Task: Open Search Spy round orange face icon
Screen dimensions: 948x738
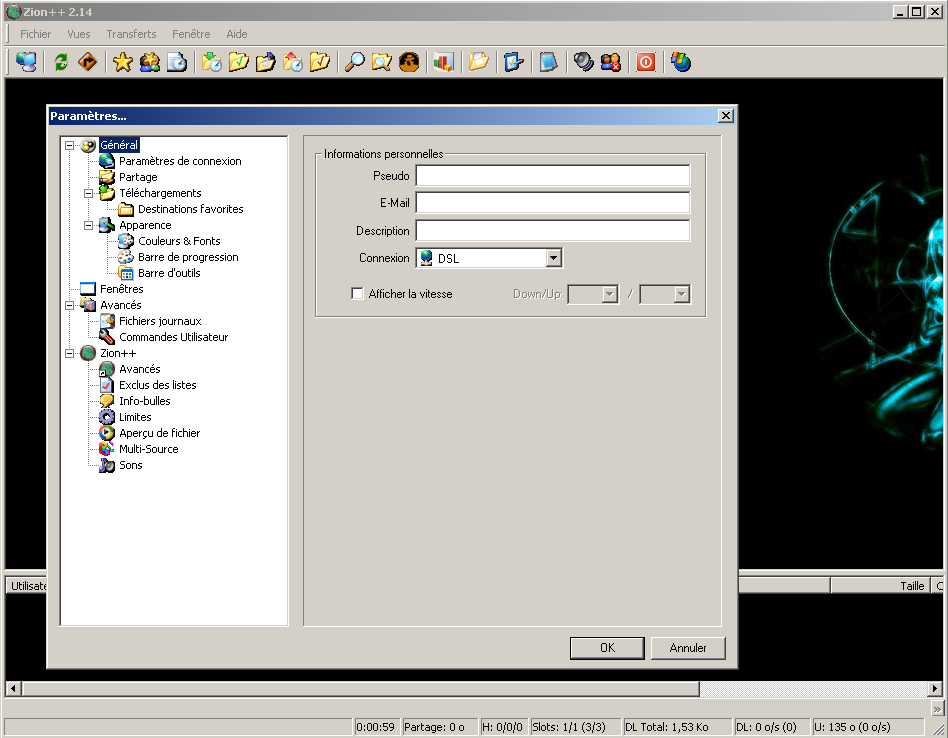Action: click(409, 62)
